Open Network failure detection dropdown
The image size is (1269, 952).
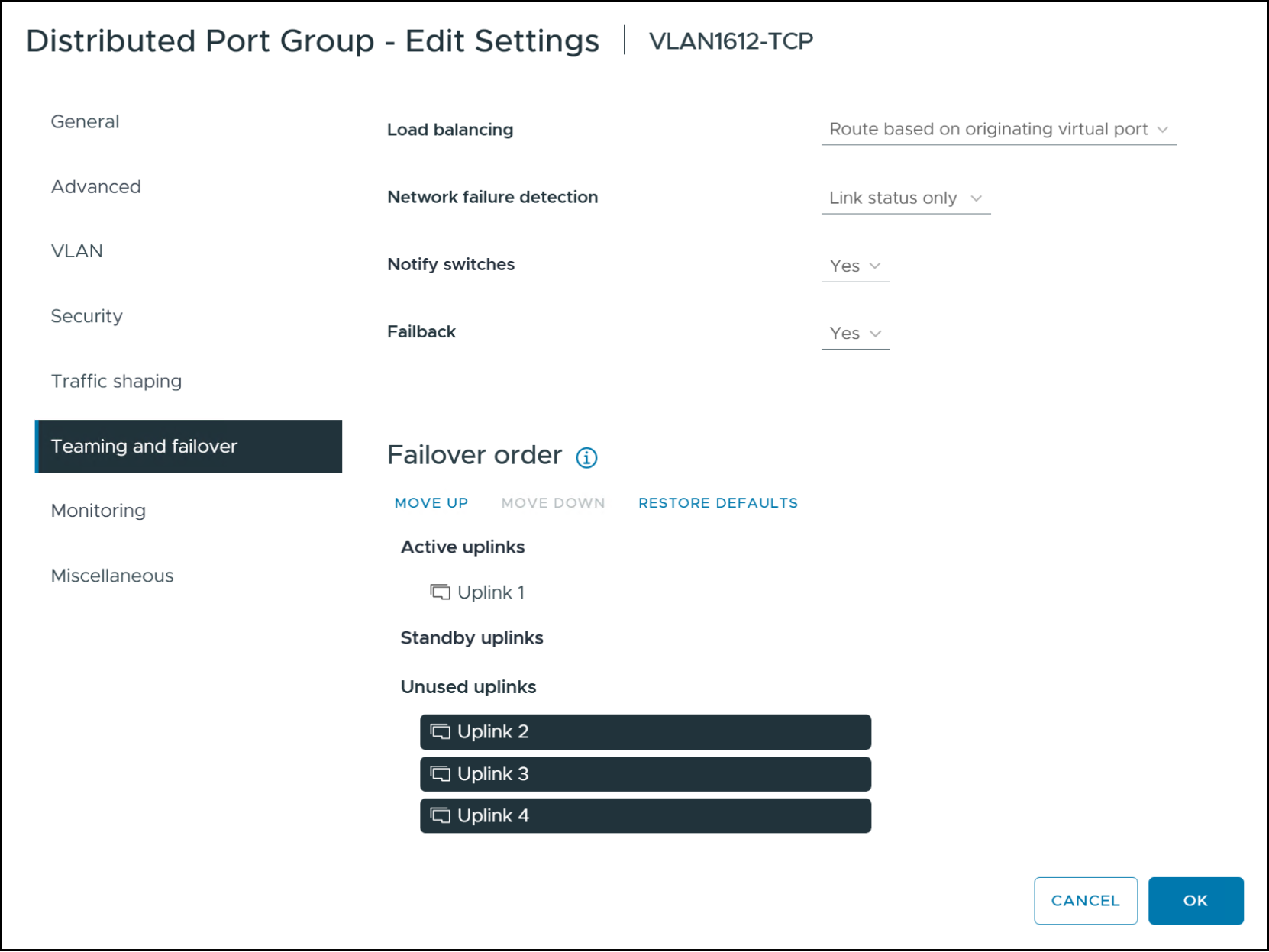point(906,198)
